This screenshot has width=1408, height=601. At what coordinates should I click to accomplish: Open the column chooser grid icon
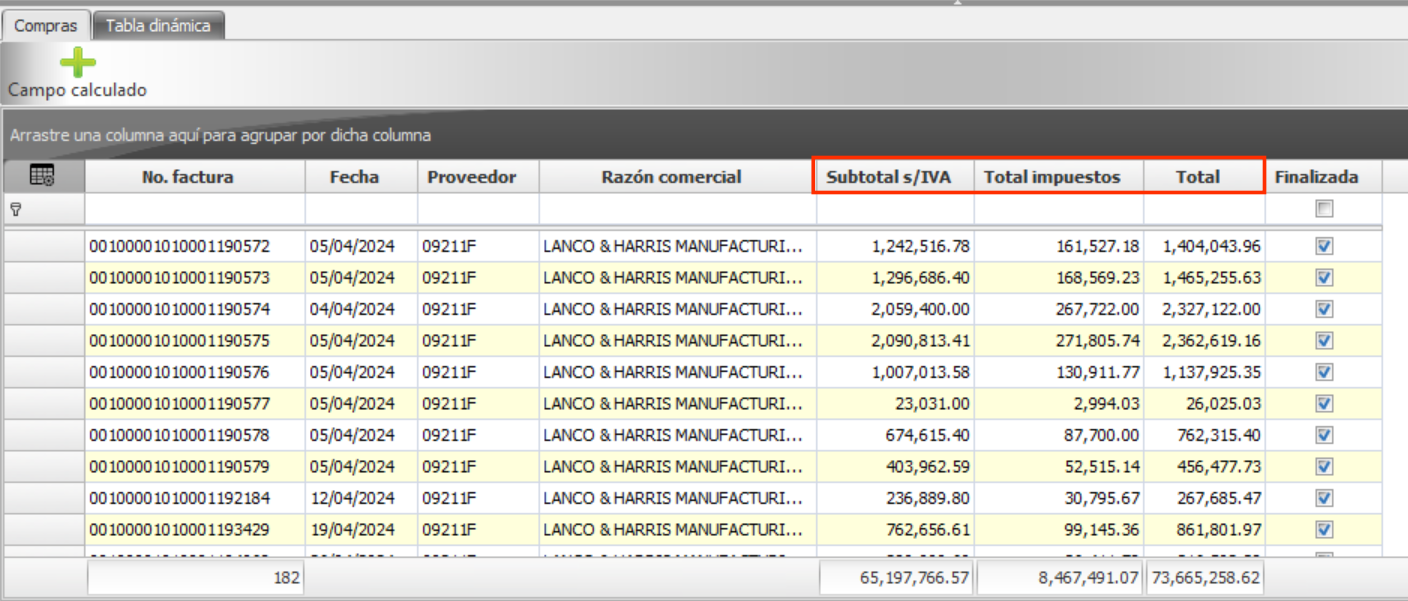pos(42,177)
